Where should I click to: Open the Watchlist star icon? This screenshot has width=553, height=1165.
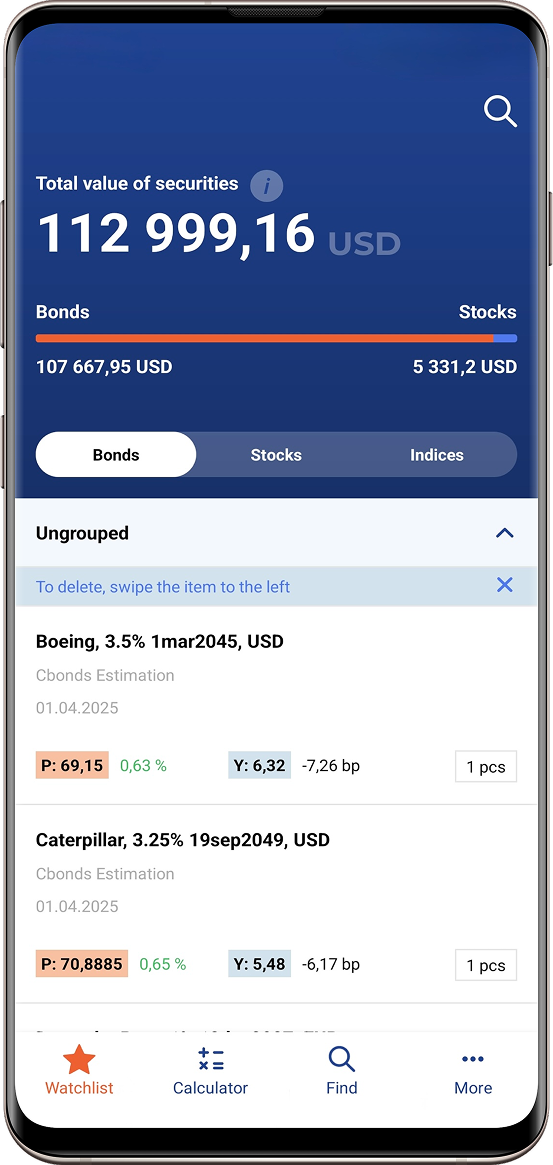pos(79,1059)
